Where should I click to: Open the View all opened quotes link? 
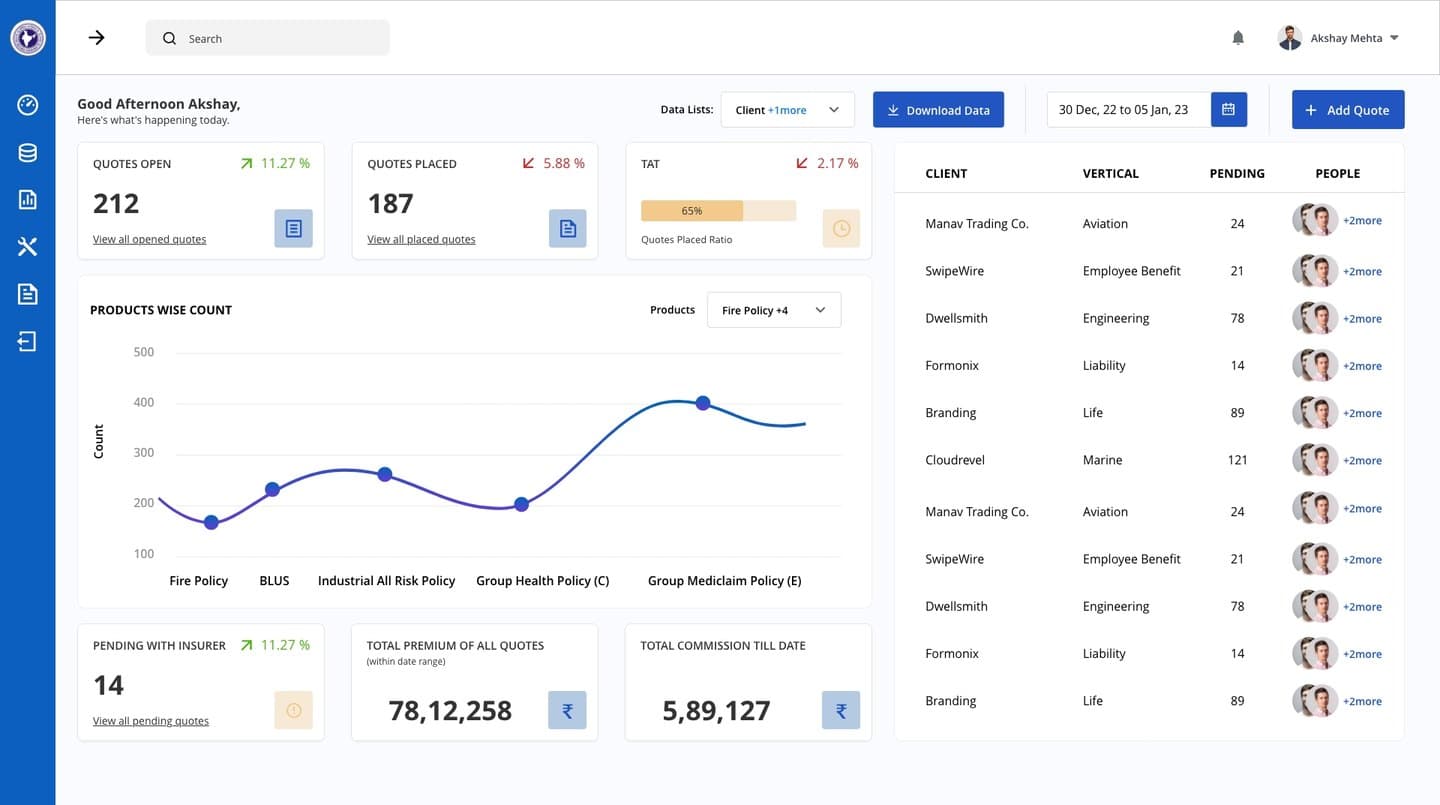[x=149, y=239]
